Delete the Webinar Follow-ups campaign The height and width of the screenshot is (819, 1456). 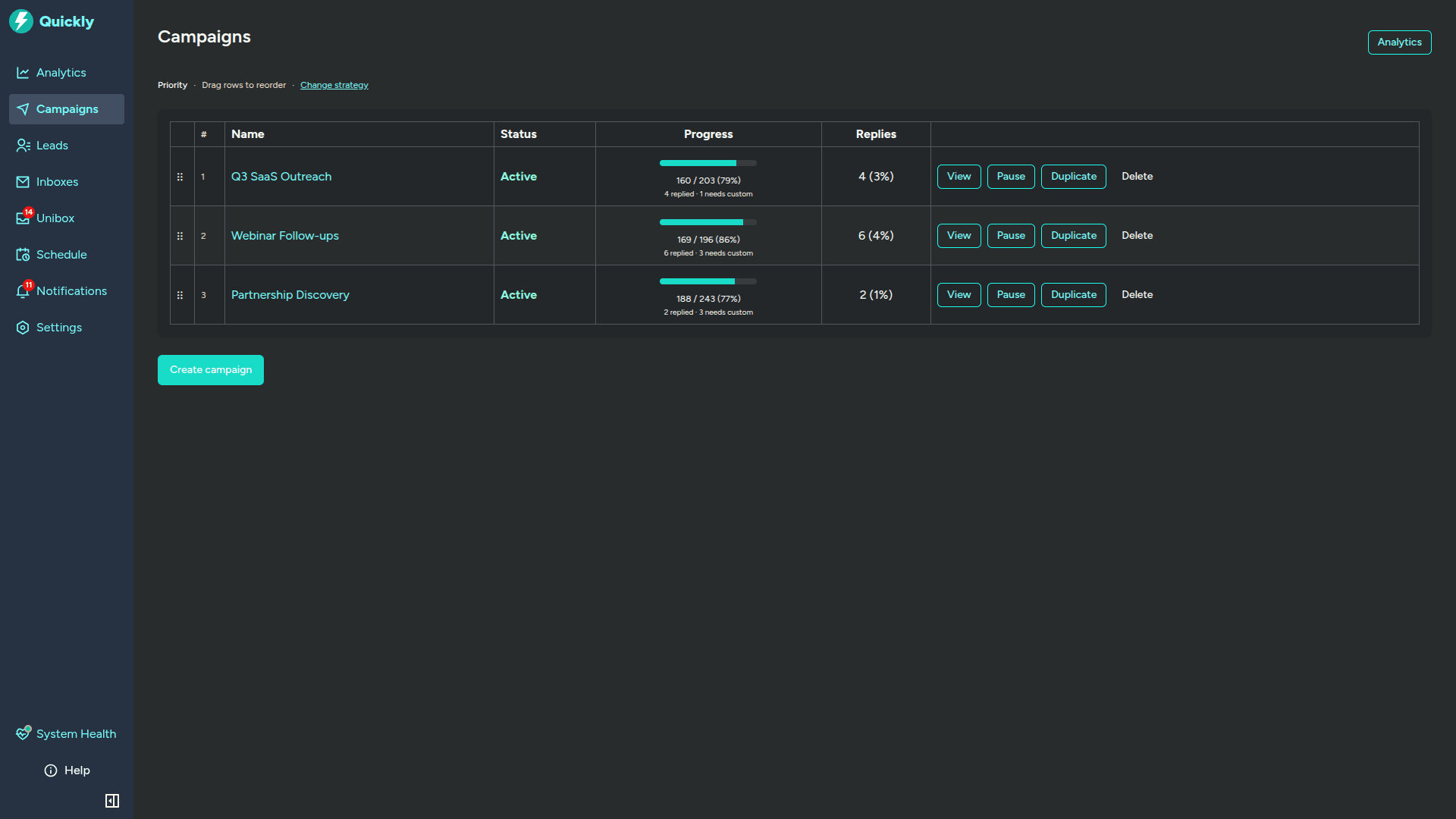(x=1137, y=236)
